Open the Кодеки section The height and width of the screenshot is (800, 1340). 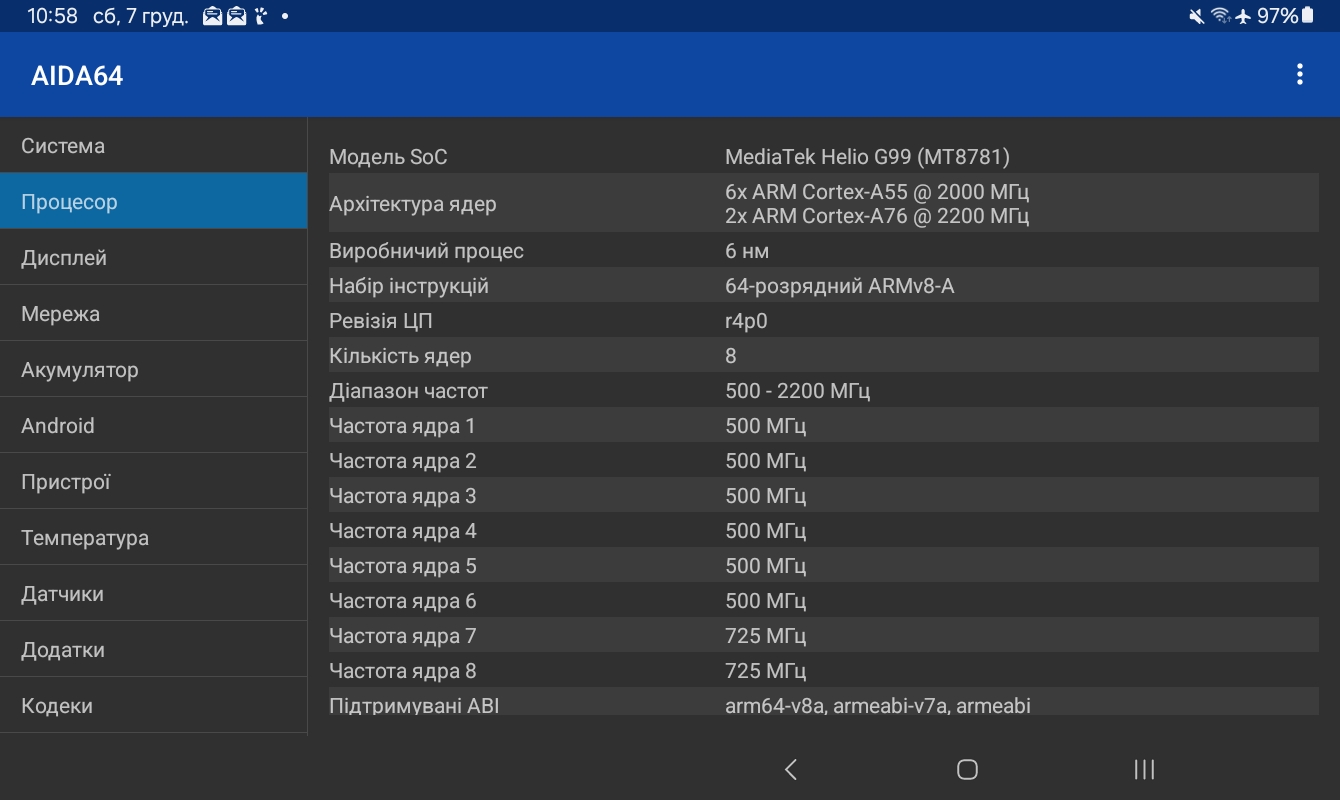(x=154, y=705)
